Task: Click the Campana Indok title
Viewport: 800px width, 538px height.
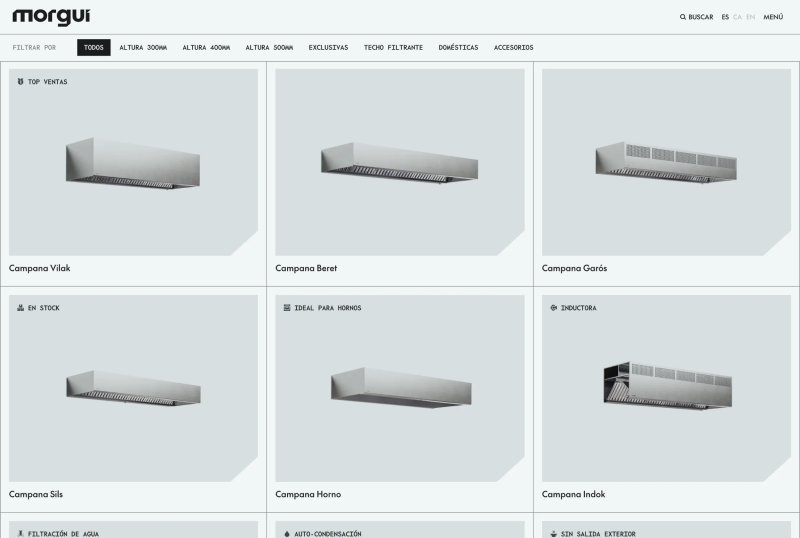Action: click(573, 494)
